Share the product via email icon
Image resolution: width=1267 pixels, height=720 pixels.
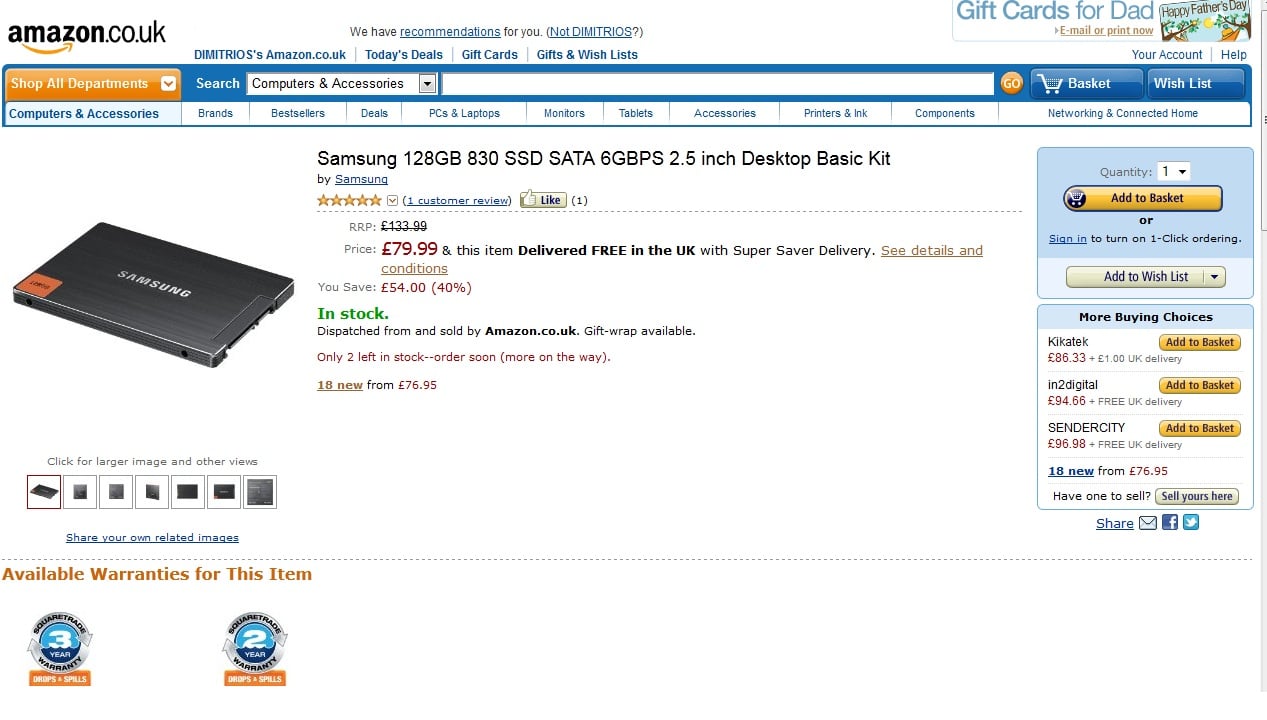[x=1148, y=523]
